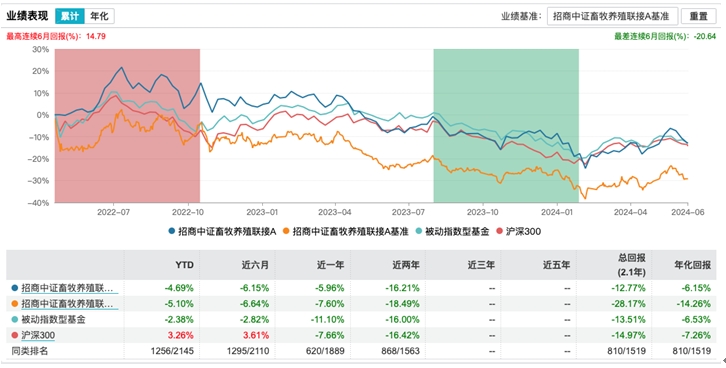Screen dimensions: 726x368
Task: Click the 重置 reset button
Action: [698, 16]
